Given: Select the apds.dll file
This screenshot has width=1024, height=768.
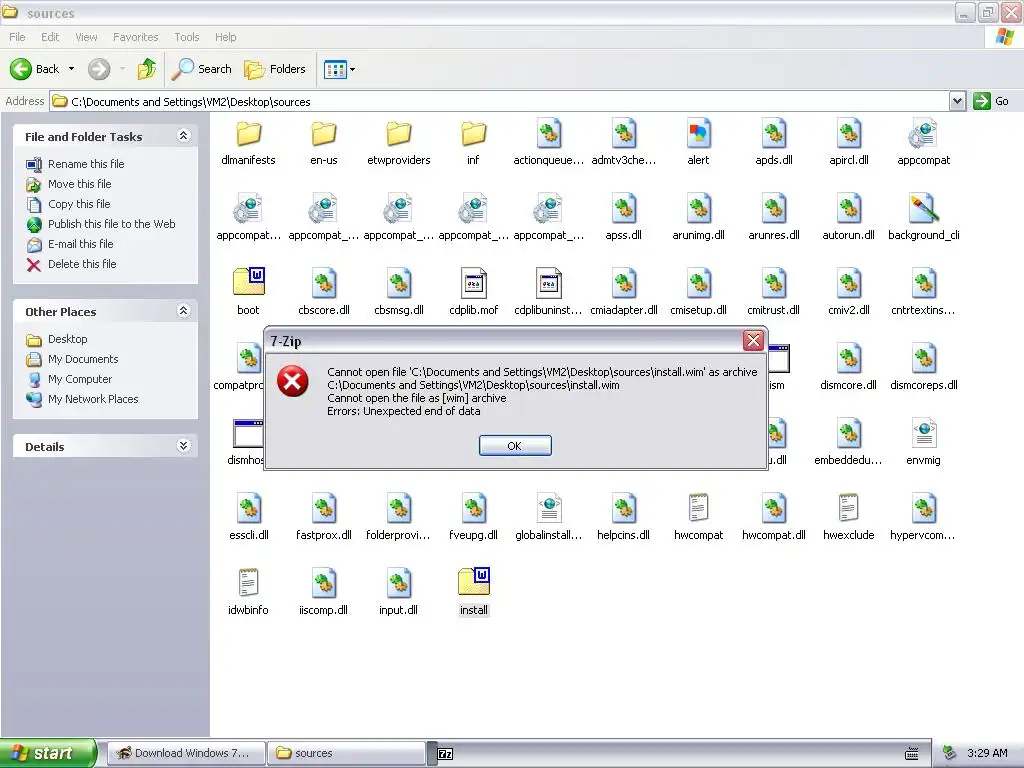Looking at the screenshot, I should (773, 144).
